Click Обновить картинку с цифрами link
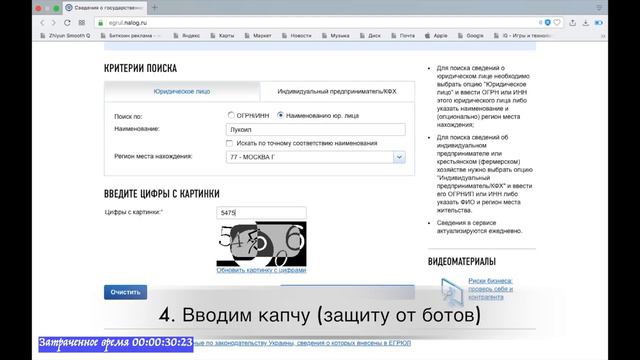The image size is (640, 360). [261, 270]
